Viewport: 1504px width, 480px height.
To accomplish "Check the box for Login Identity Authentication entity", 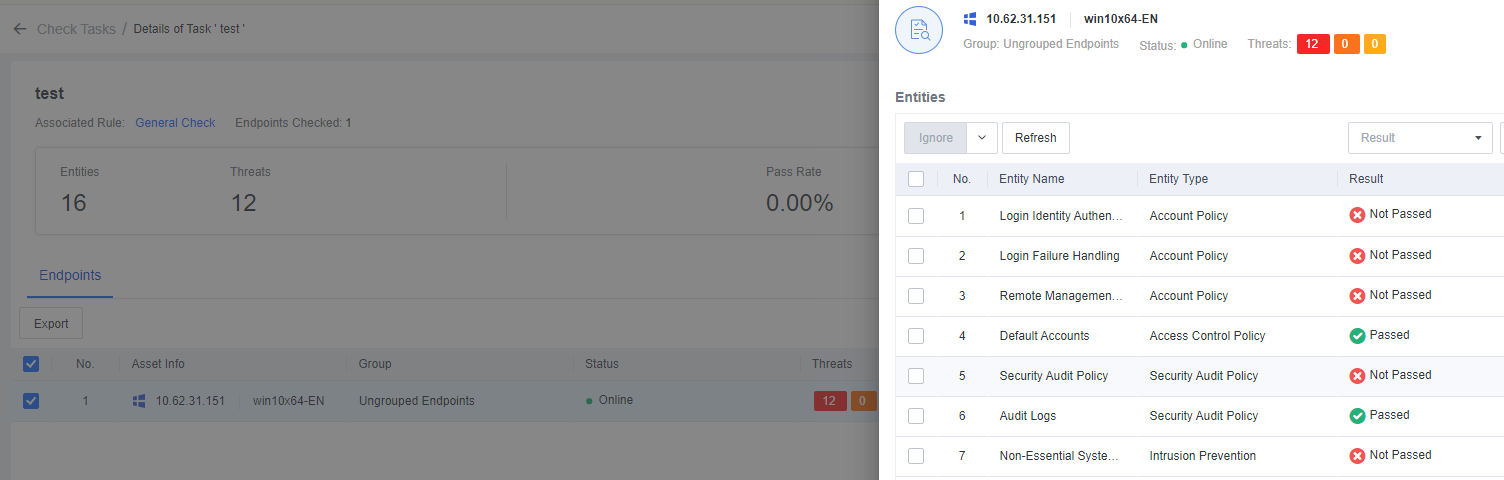I will point(916,216).
